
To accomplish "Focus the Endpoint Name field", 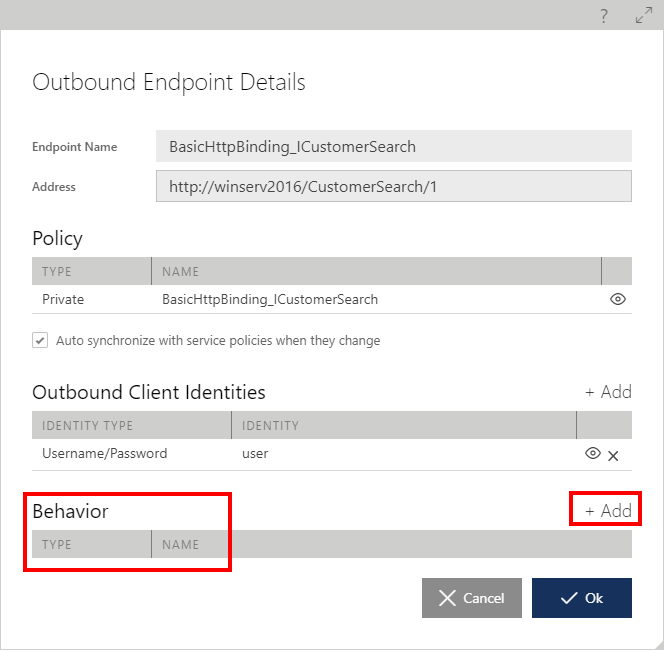I will (394, 147).
